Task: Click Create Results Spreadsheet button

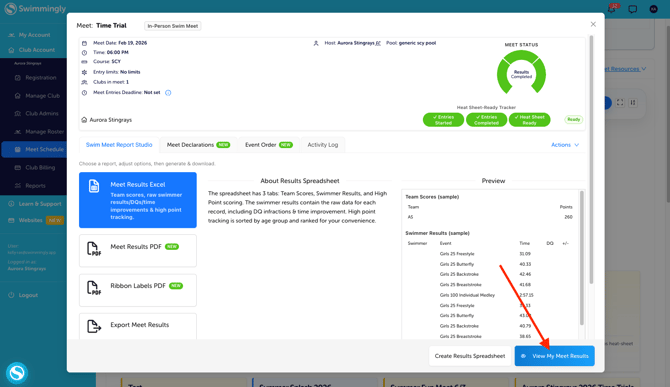Action: point(470,356)
